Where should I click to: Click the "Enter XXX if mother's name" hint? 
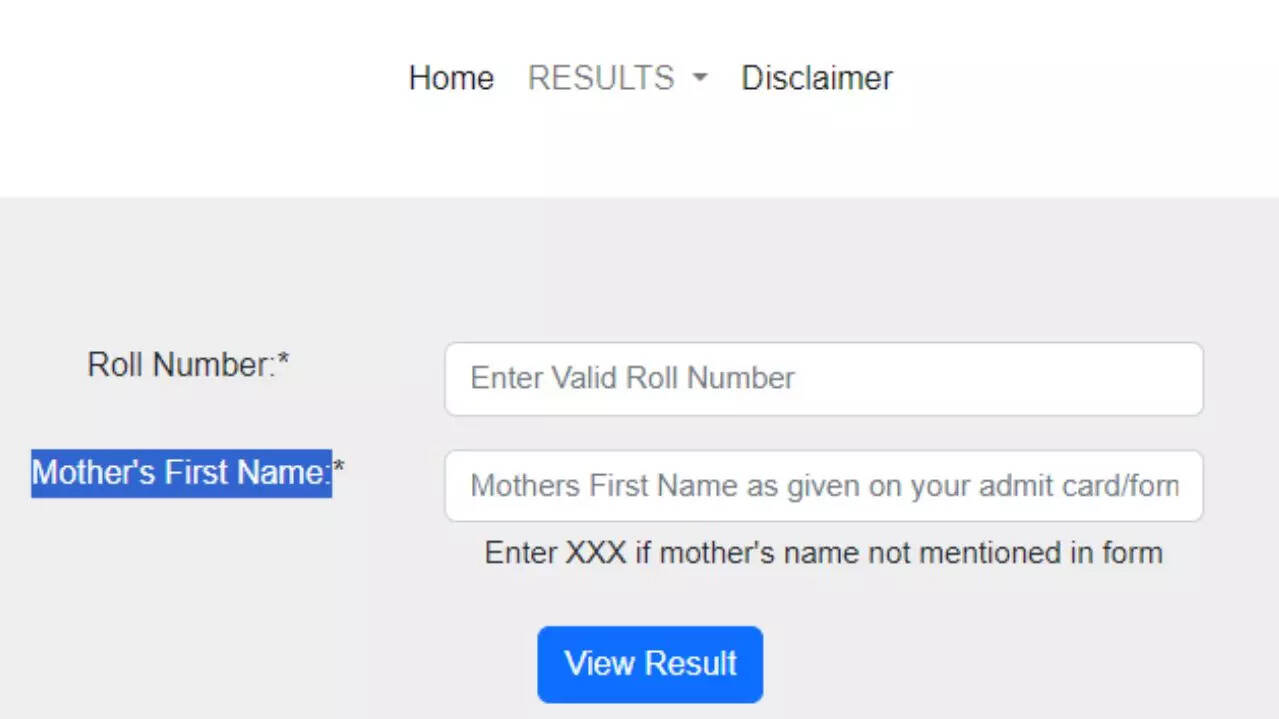coord(823,553)
